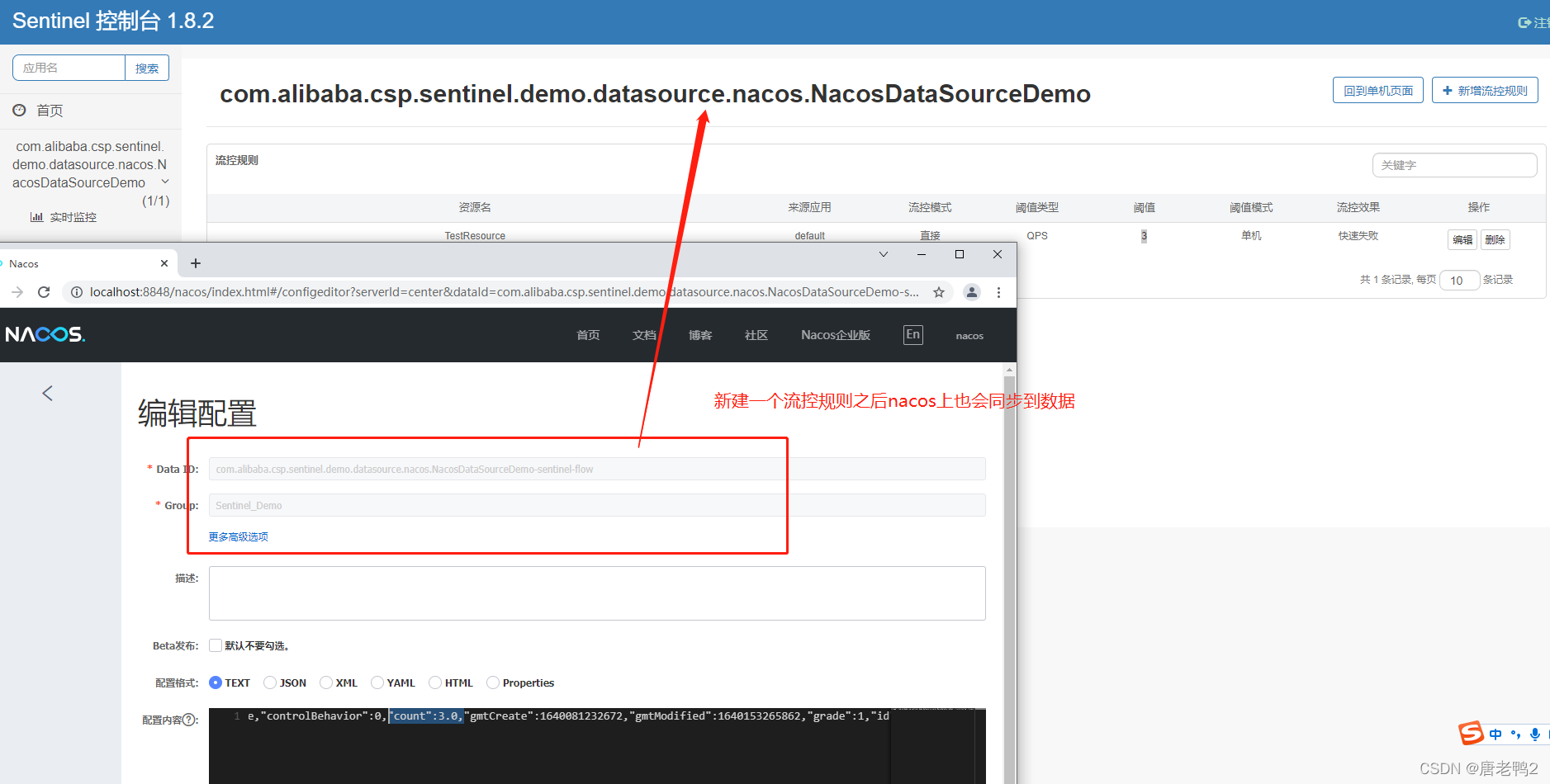The height and width of the screenshot is (784, 1550).
Task: Click the 实时监控 bar chart icon
Action: (36, 217)
